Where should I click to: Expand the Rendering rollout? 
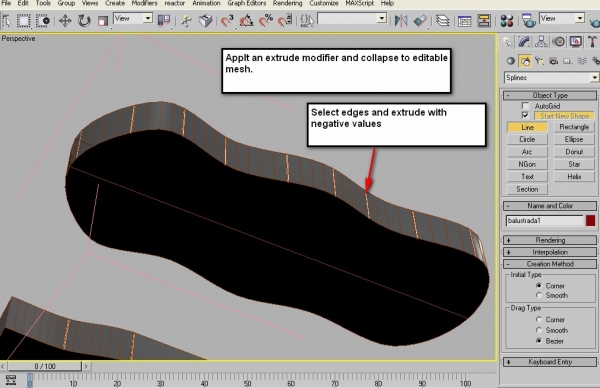point(550,240)
